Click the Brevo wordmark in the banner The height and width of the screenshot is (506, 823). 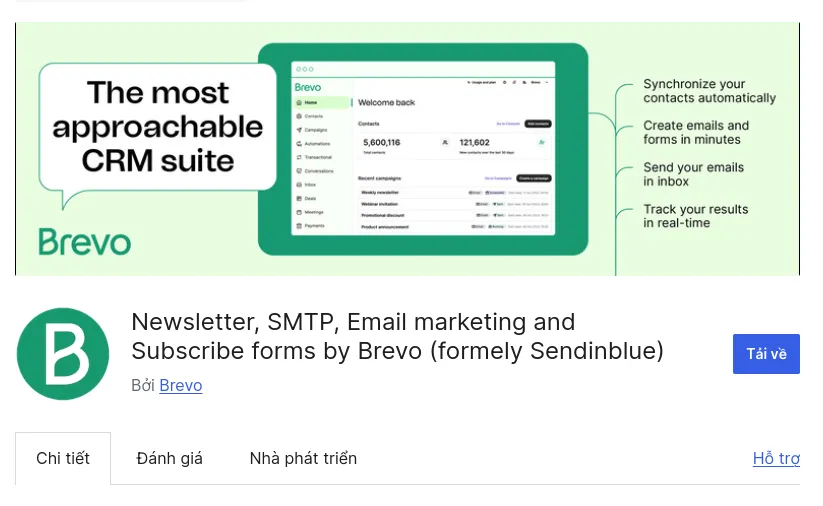(85, 242)
